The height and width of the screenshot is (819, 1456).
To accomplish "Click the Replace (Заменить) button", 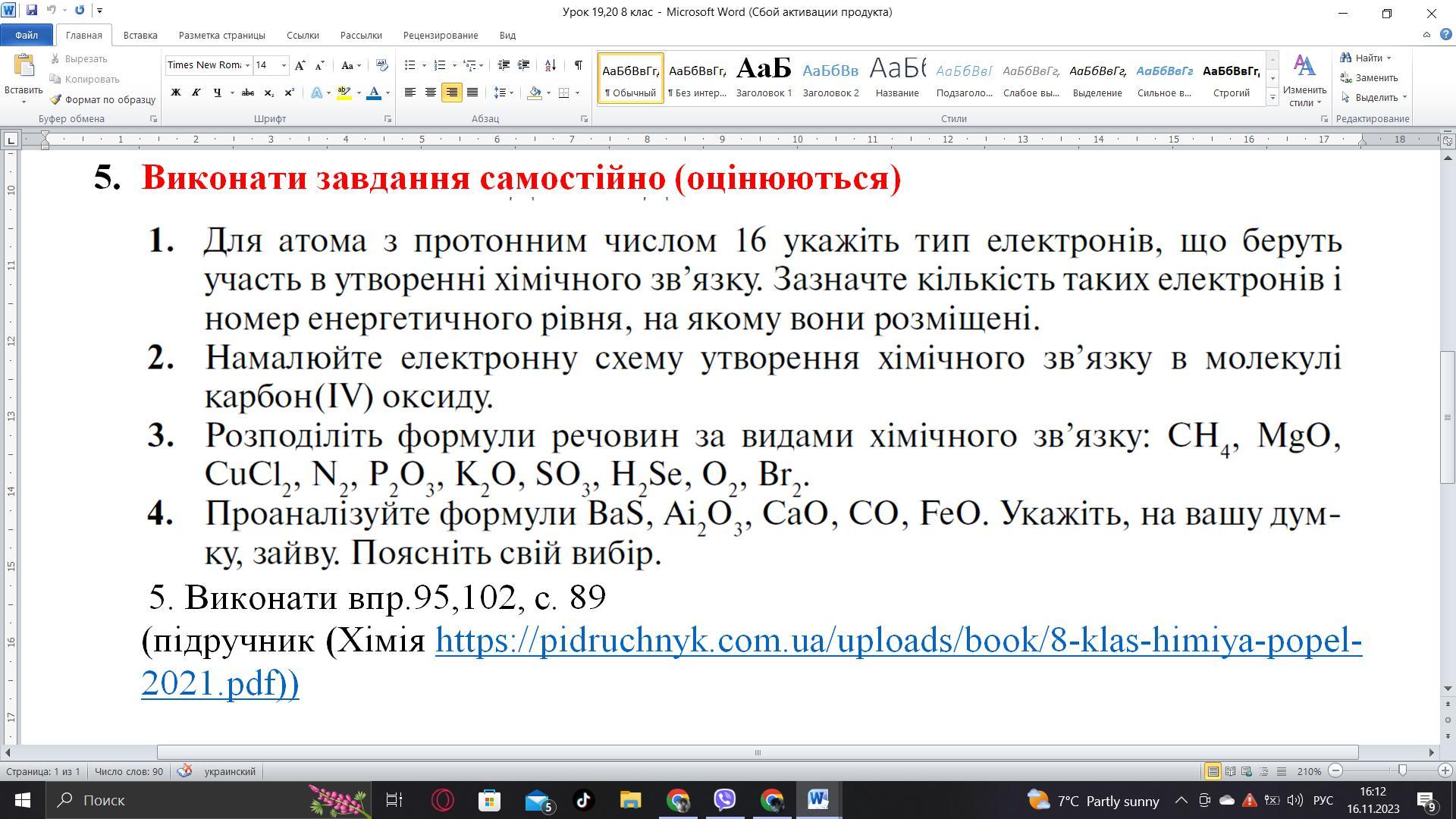I will [1369, 77].
